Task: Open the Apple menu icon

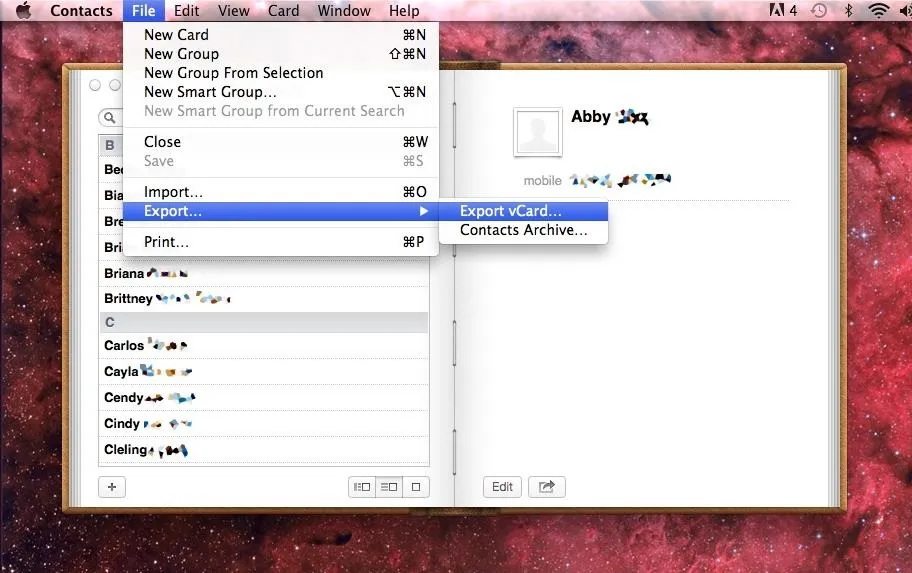Action: 23,10
